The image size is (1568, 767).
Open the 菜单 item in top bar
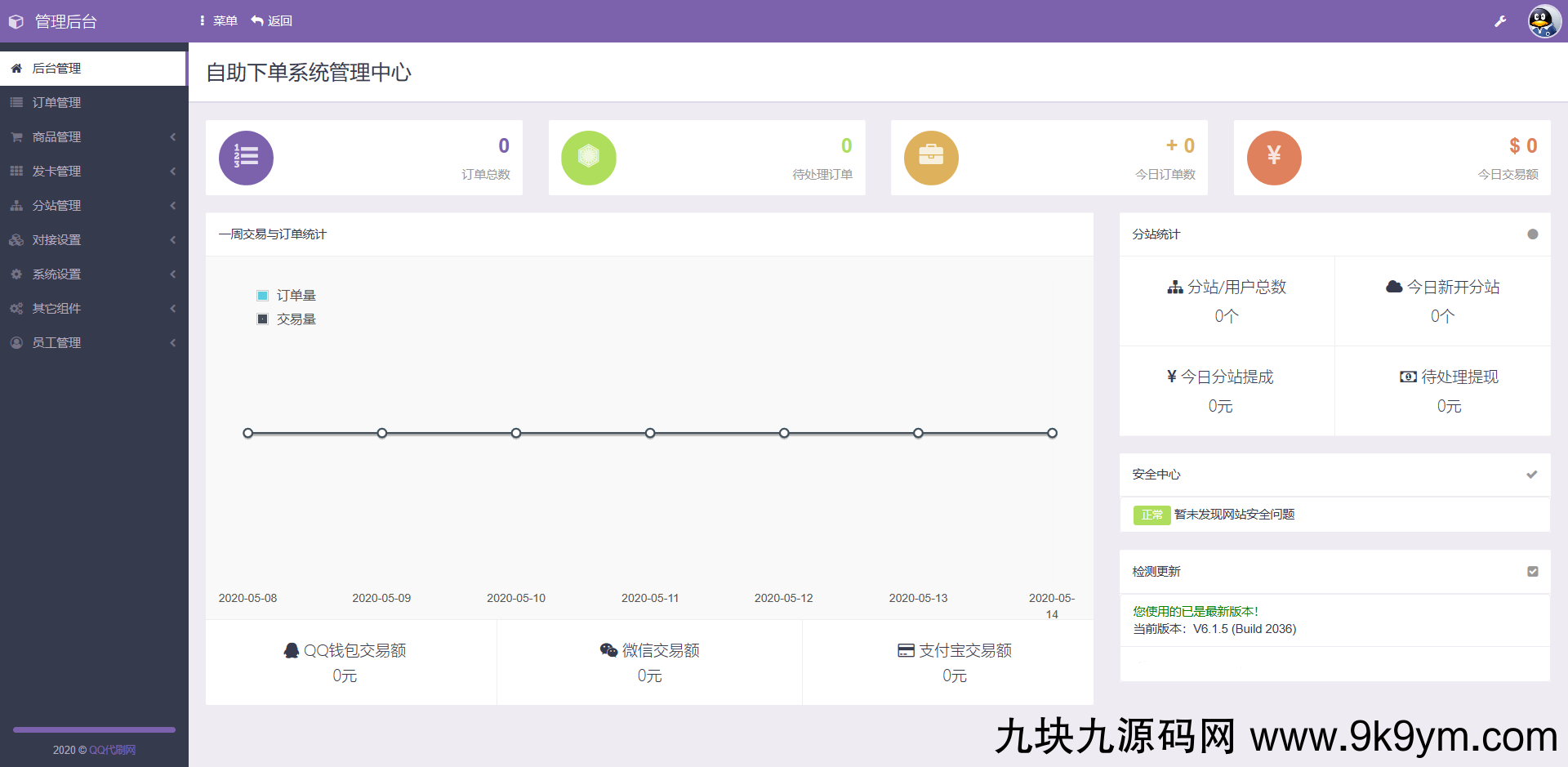coord(217,20)
